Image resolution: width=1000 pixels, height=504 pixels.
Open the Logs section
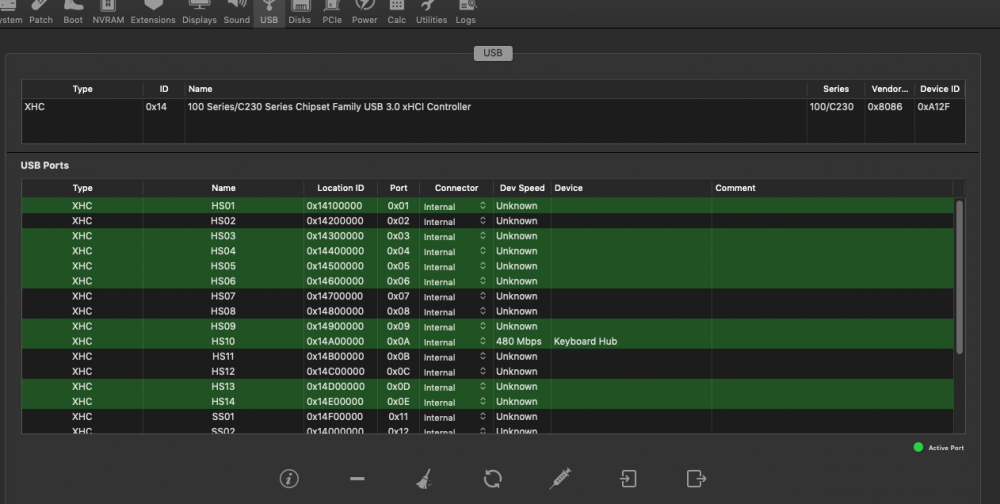coord(466,13)
